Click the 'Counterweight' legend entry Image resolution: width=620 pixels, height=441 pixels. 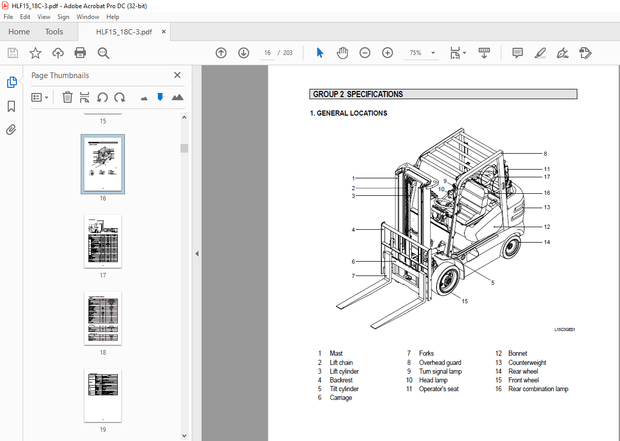(527, 363)
